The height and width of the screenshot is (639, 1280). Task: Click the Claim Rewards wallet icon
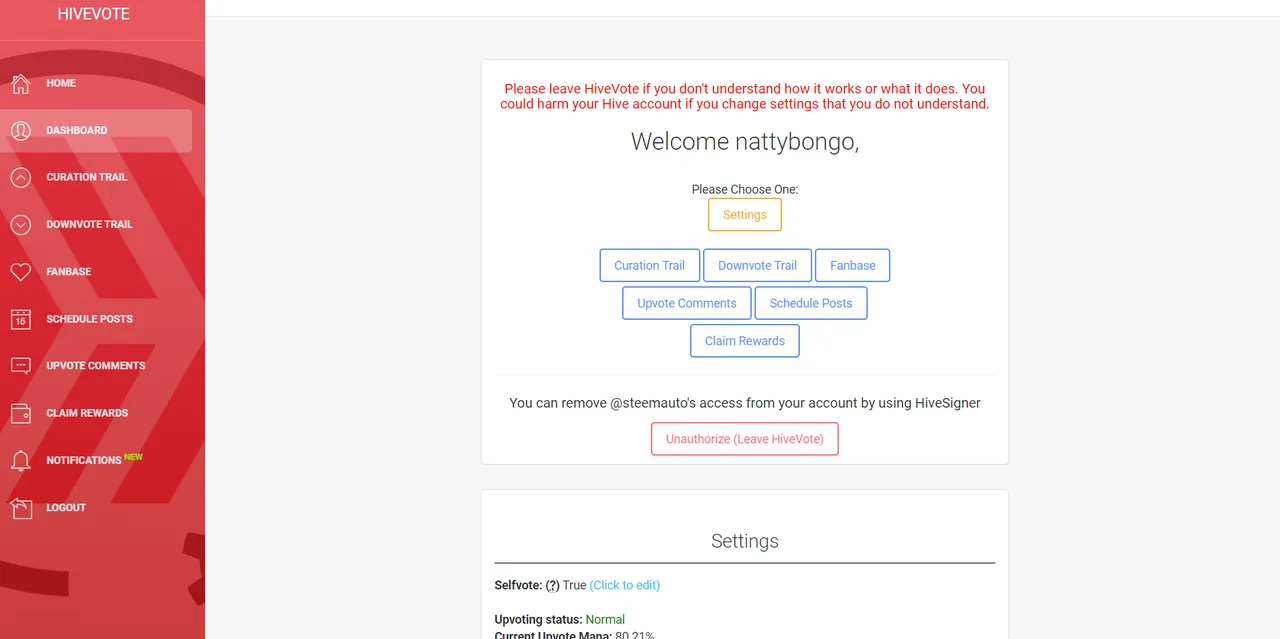[20, 413]
